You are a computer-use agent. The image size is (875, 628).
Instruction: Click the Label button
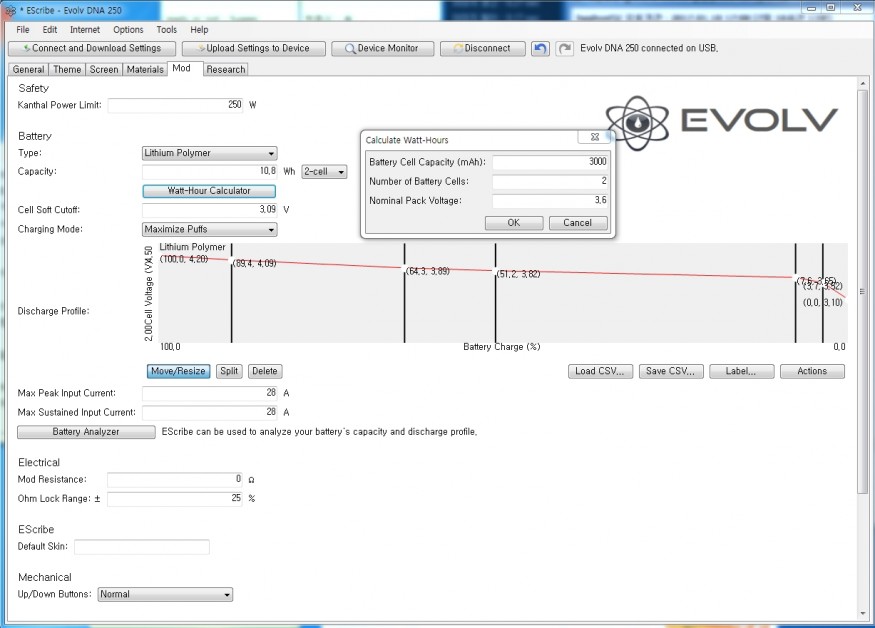tap(742, 371)
